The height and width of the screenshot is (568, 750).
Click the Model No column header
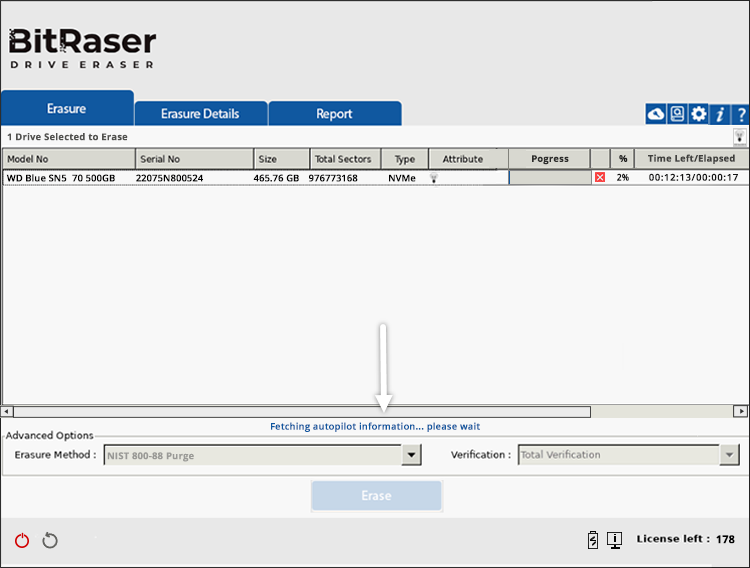click(68, 159)
